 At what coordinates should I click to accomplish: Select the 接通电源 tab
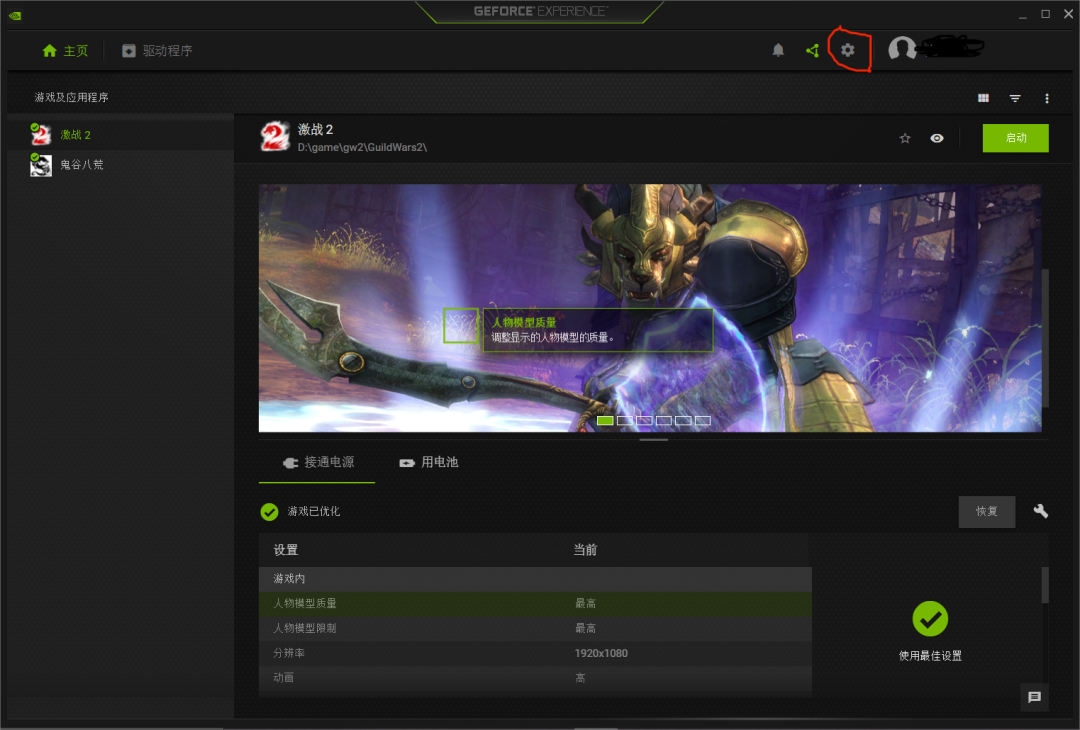[x=317, y=462]
